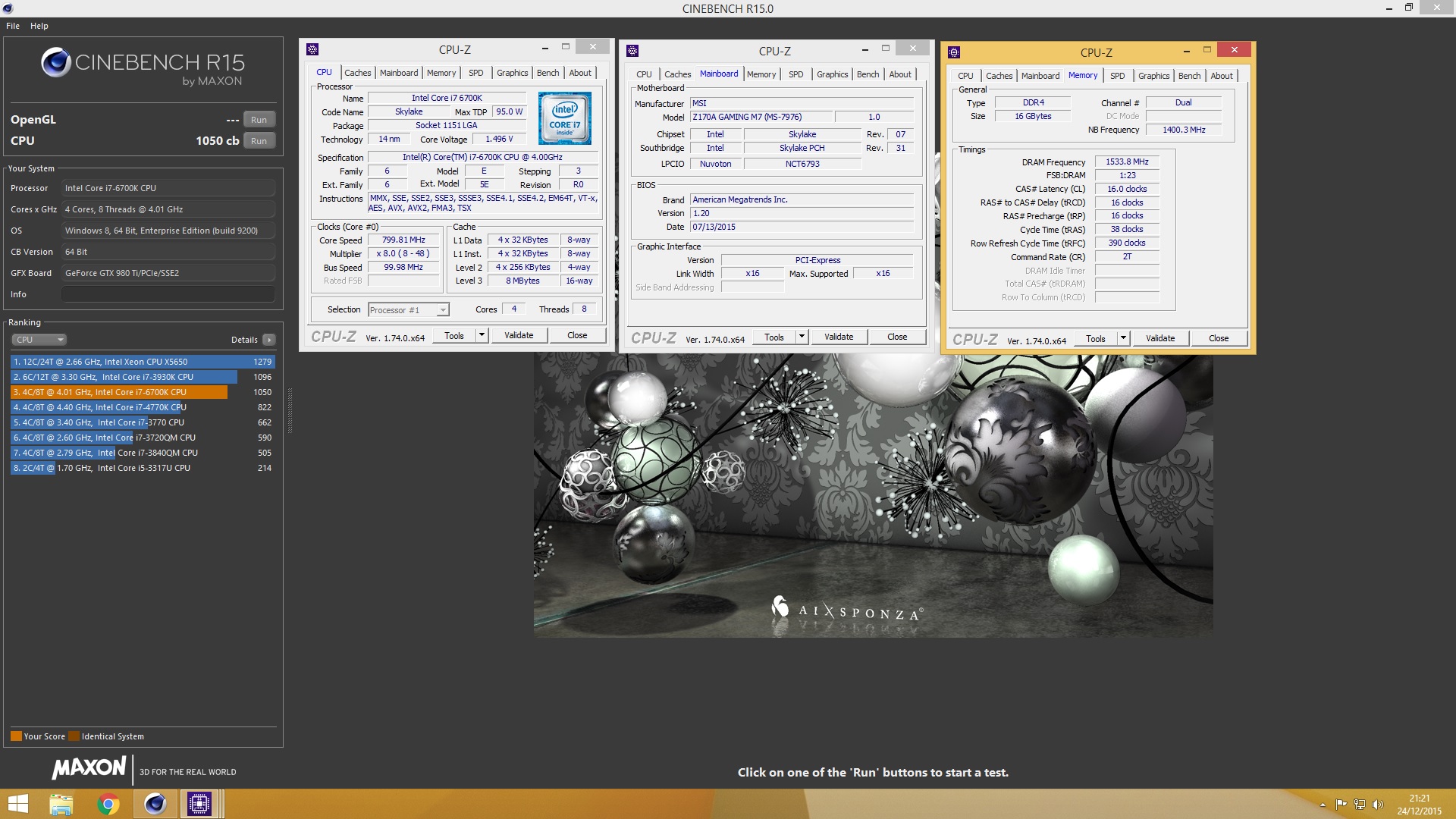The image size is (1456, 819).
Task: Select i5-3317U ranking entry
Action: pos(143,468)
